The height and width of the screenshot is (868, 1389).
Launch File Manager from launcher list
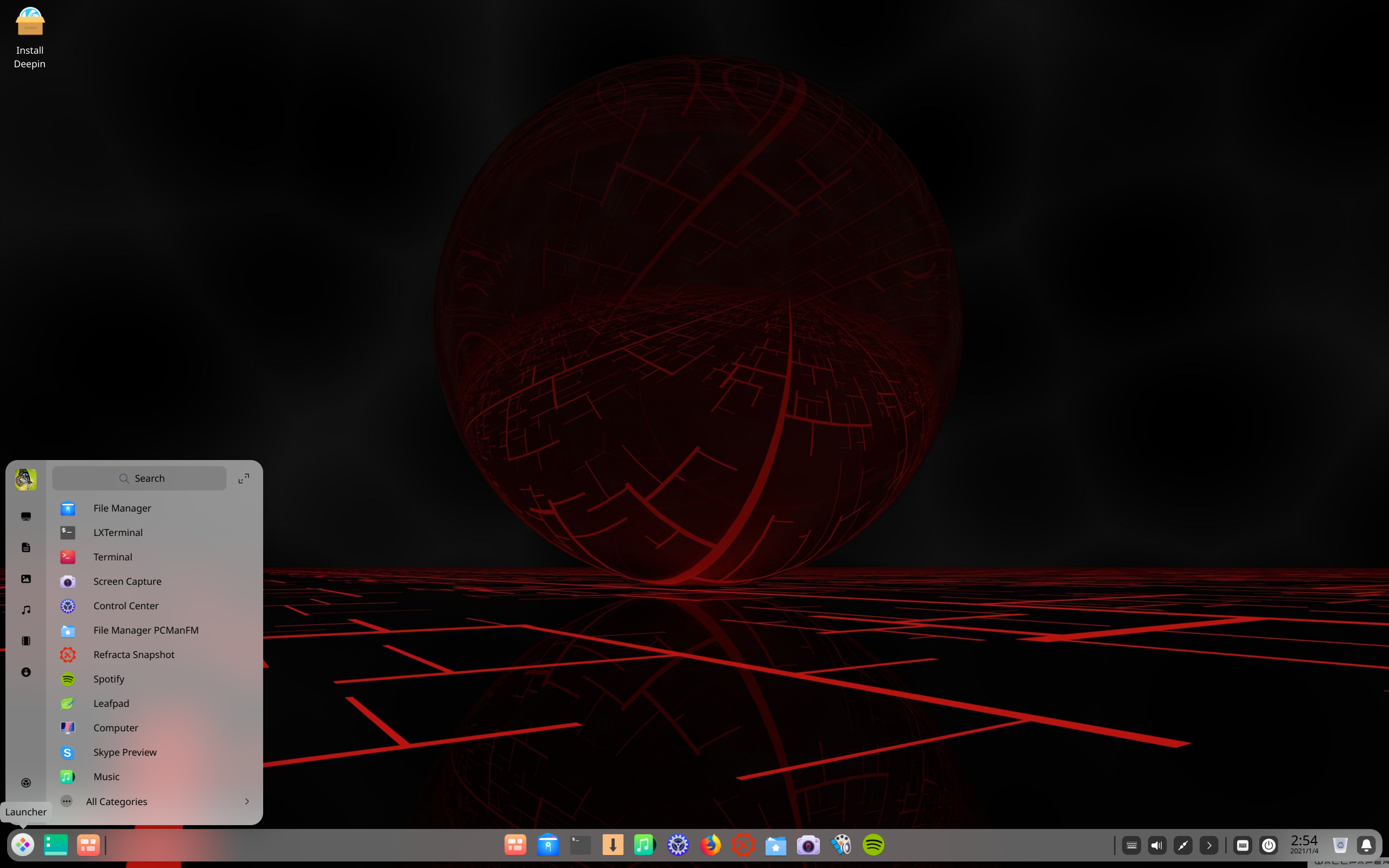pos(155,508)
